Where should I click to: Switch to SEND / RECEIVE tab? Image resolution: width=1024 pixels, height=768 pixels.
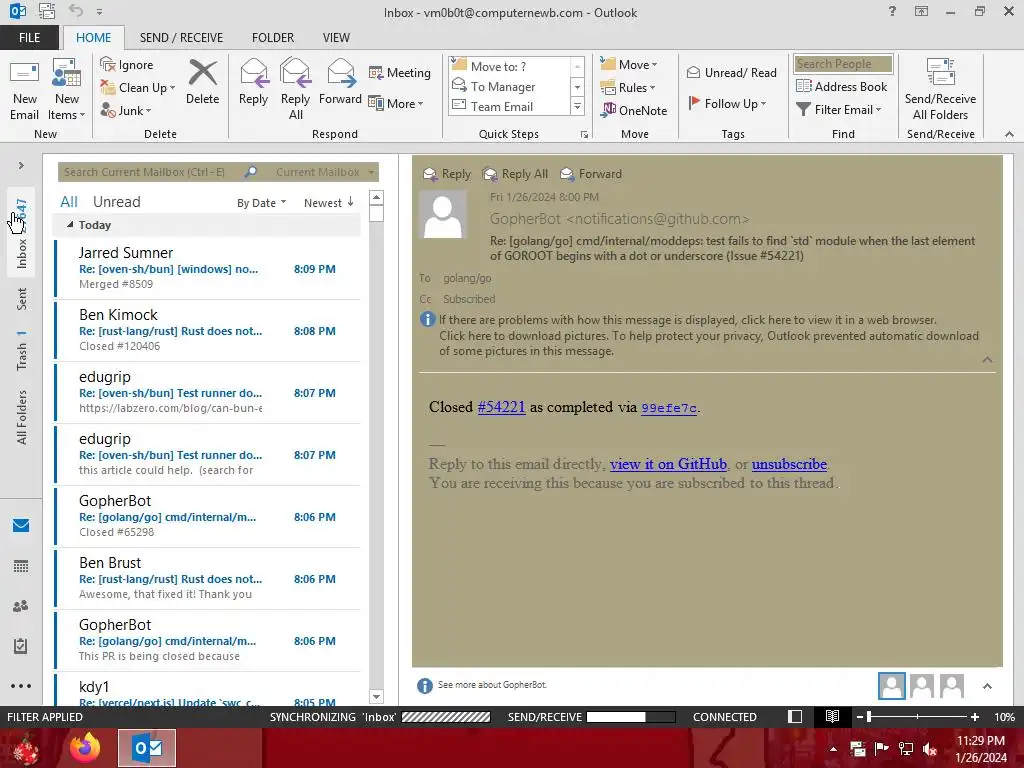181,37
